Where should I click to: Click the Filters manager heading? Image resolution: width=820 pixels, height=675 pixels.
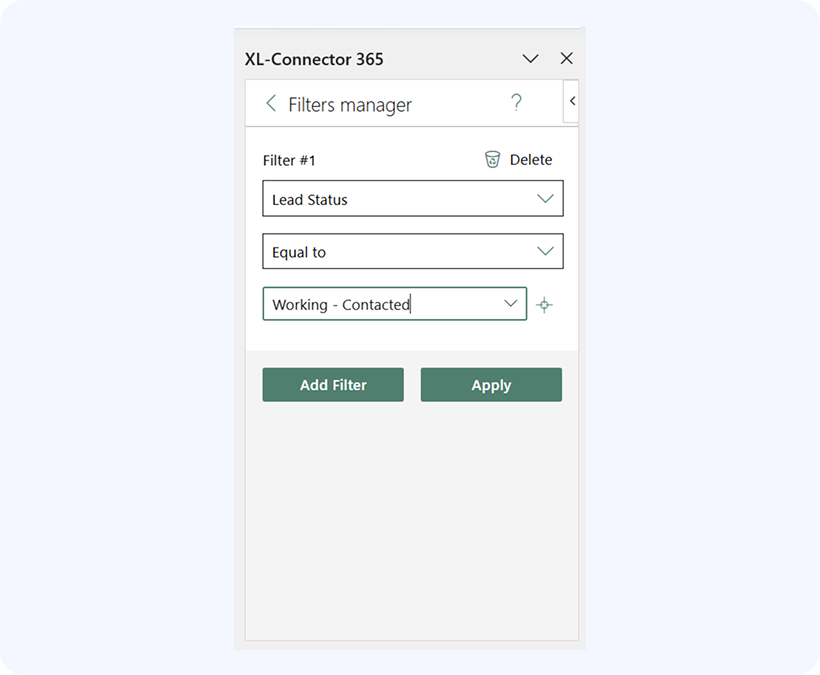click(x=350, y=105)
